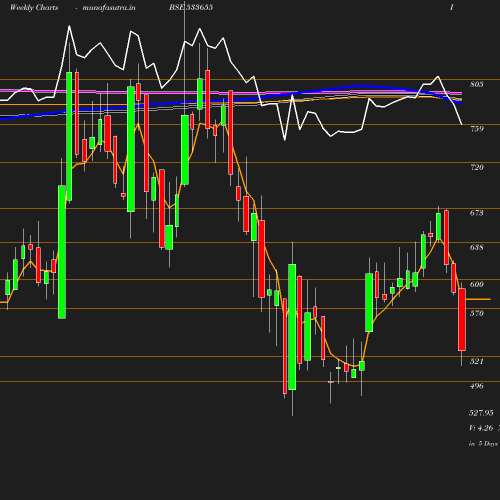Click the 'in 5 Days' label

point(483,444)
